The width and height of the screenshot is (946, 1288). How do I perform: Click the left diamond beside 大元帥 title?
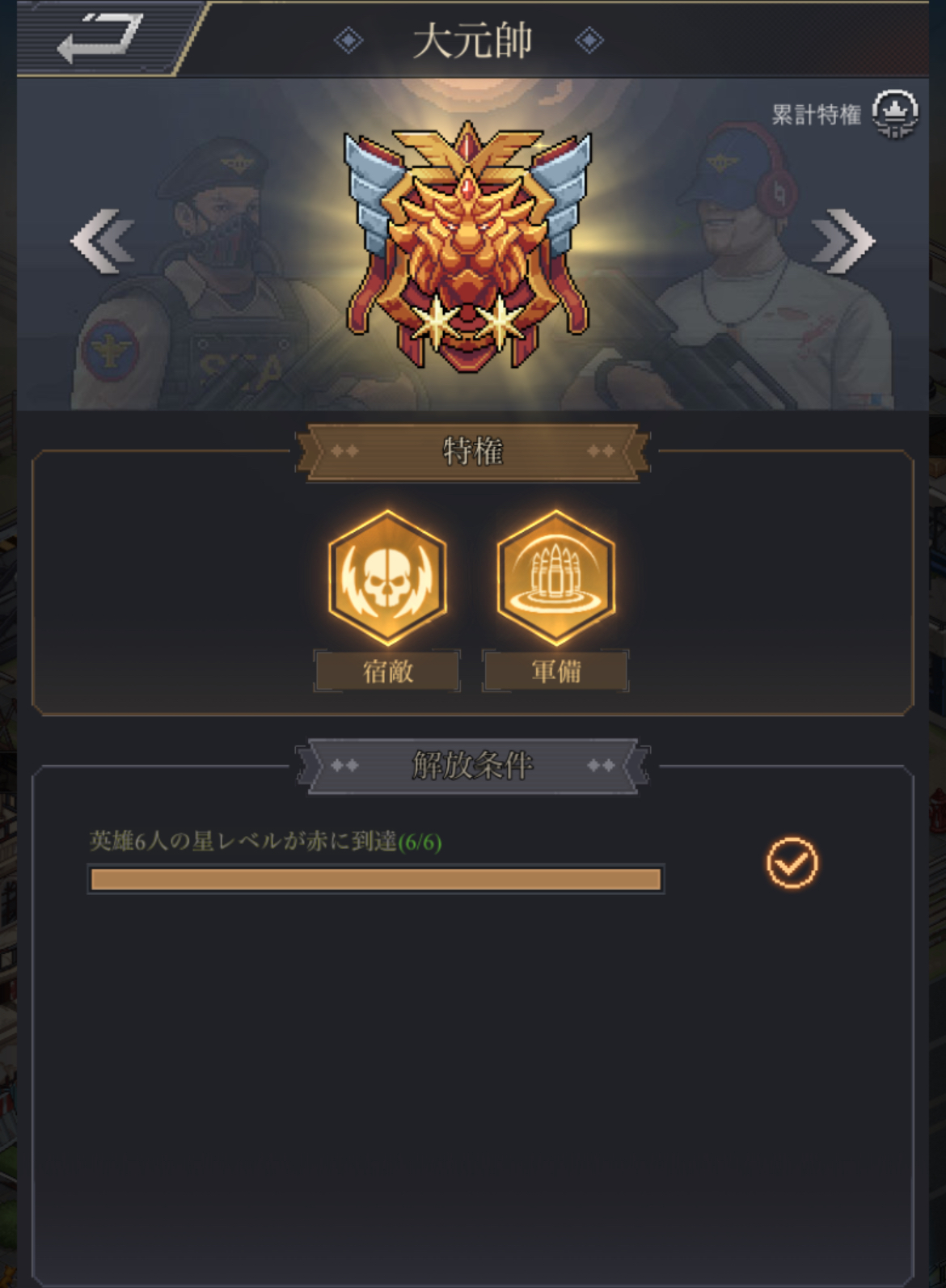point(348,40)
